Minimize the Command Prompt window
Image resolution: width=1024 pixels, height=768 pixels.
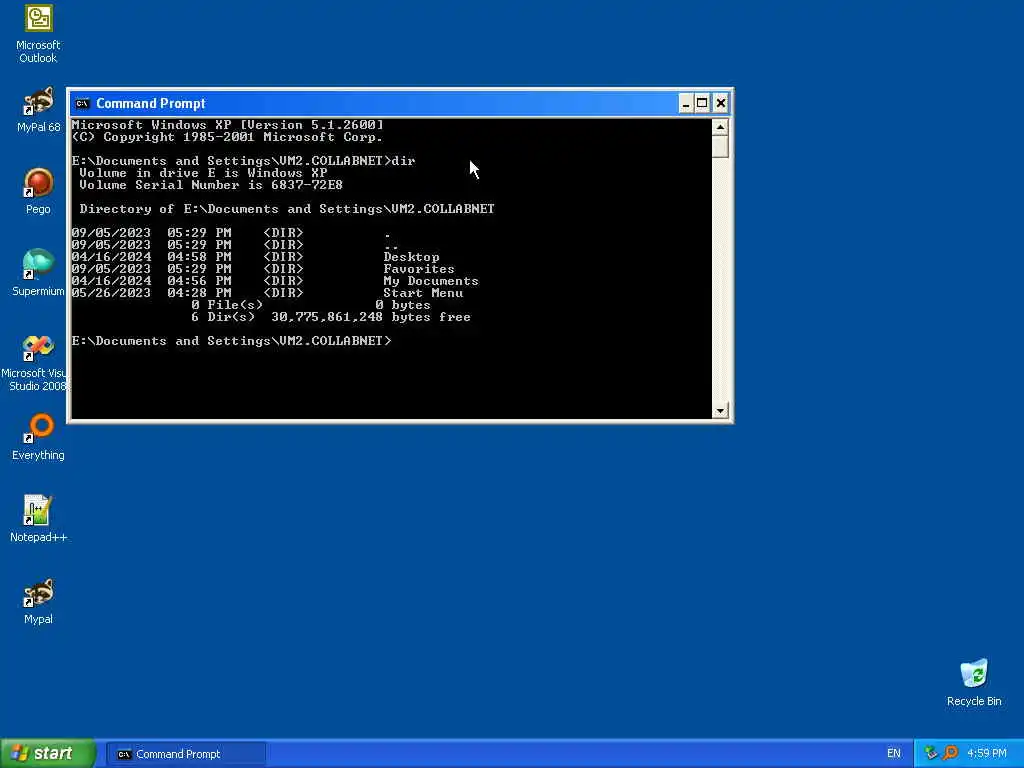point(686,103)
